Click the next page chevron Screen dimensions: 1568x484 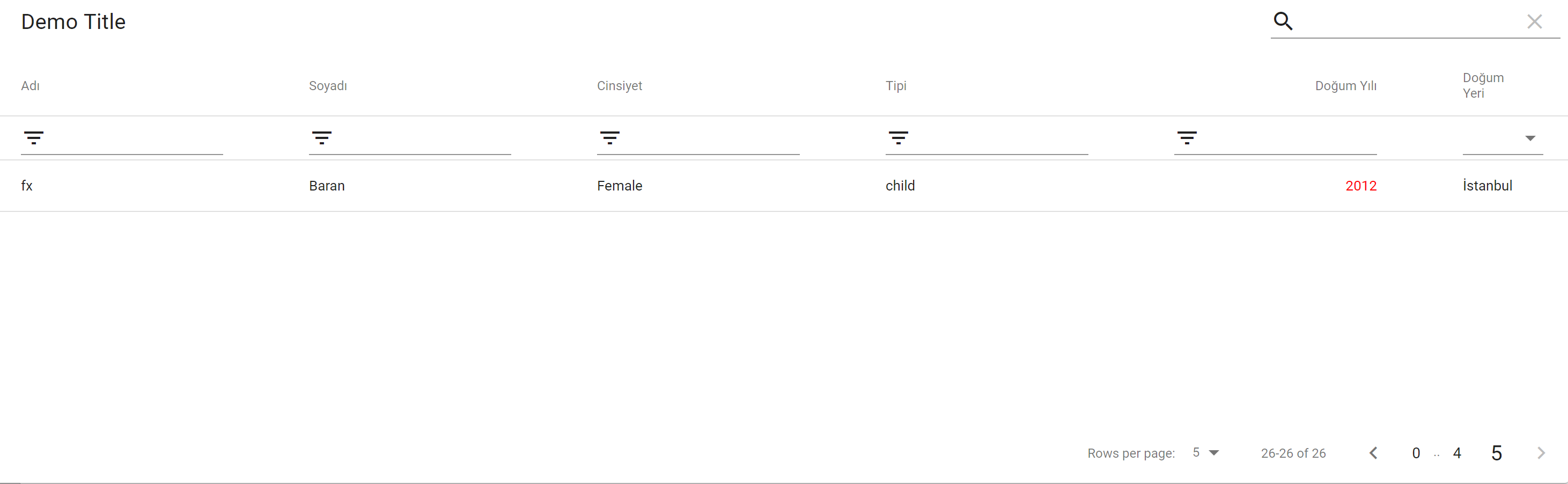click(x=1541, y=452)
